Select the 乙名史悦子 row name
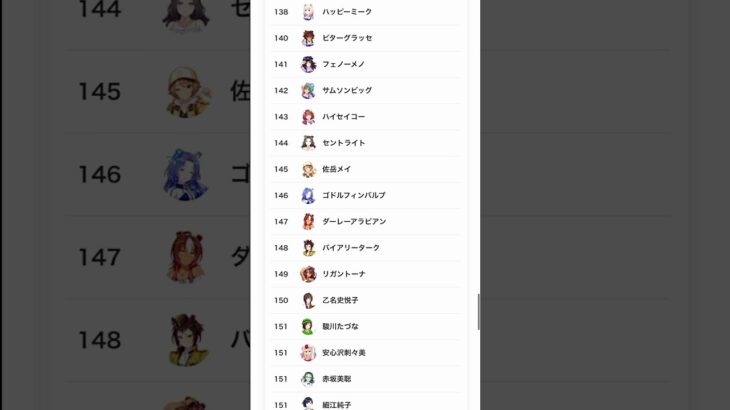The width and height of the screenshot is (730, 410). (340, 300)
